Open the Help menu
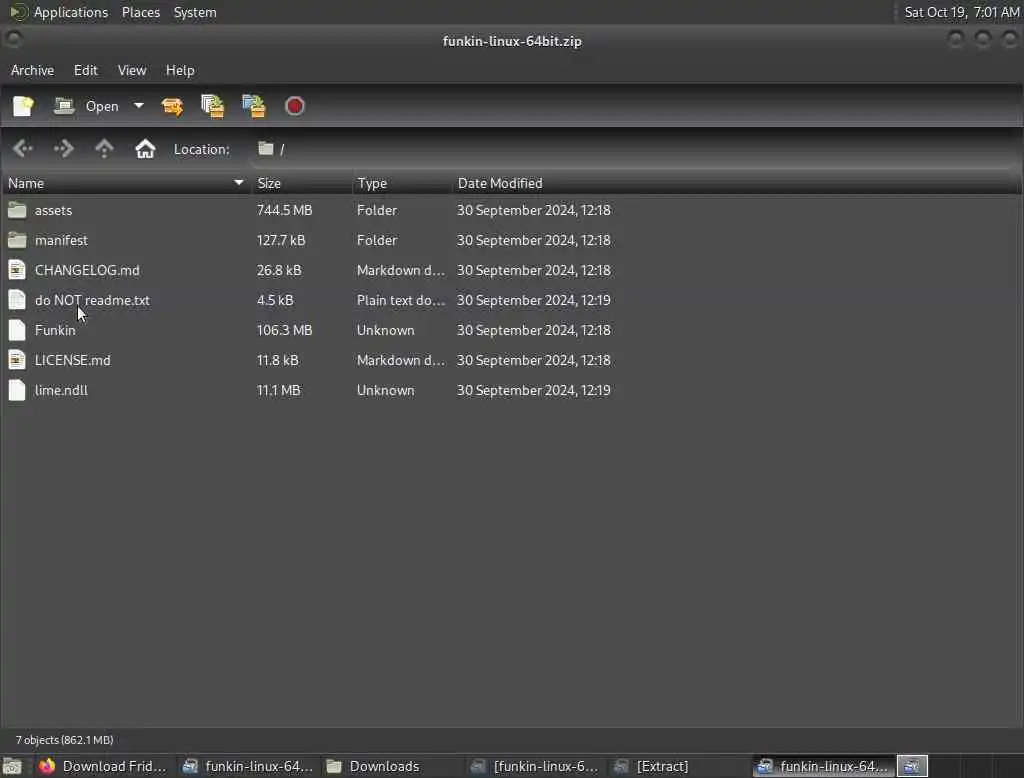This screenshot has width=1024, height=778. (x=180, y=70)
